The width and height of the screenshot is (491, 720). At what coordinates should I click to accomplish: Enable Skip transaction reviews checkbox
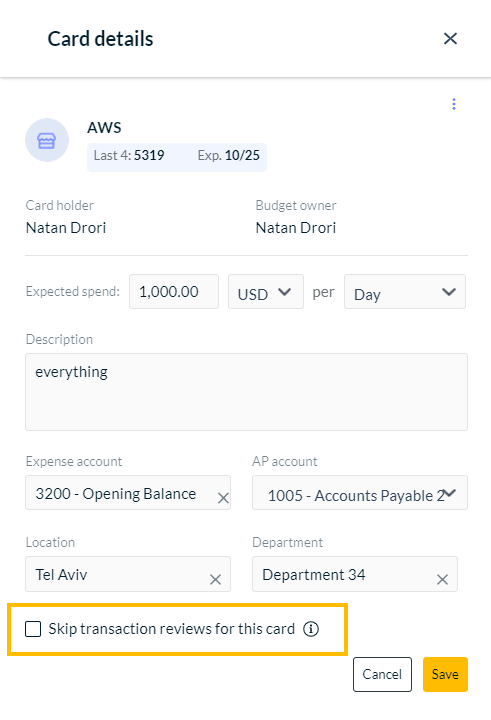(x=33, y=629)
